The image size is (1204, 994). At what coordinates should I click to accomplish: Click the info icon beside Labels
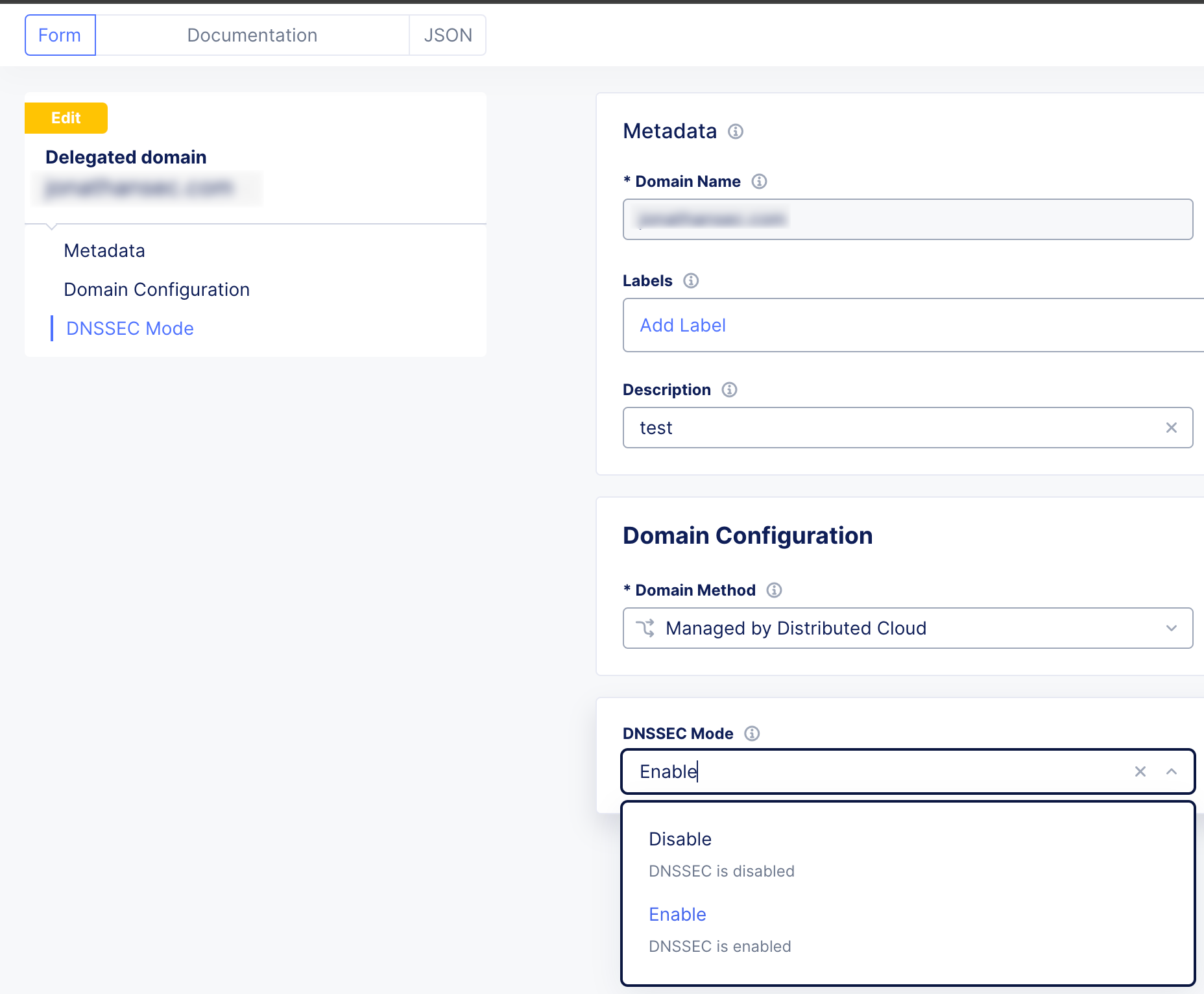[691, 280]
